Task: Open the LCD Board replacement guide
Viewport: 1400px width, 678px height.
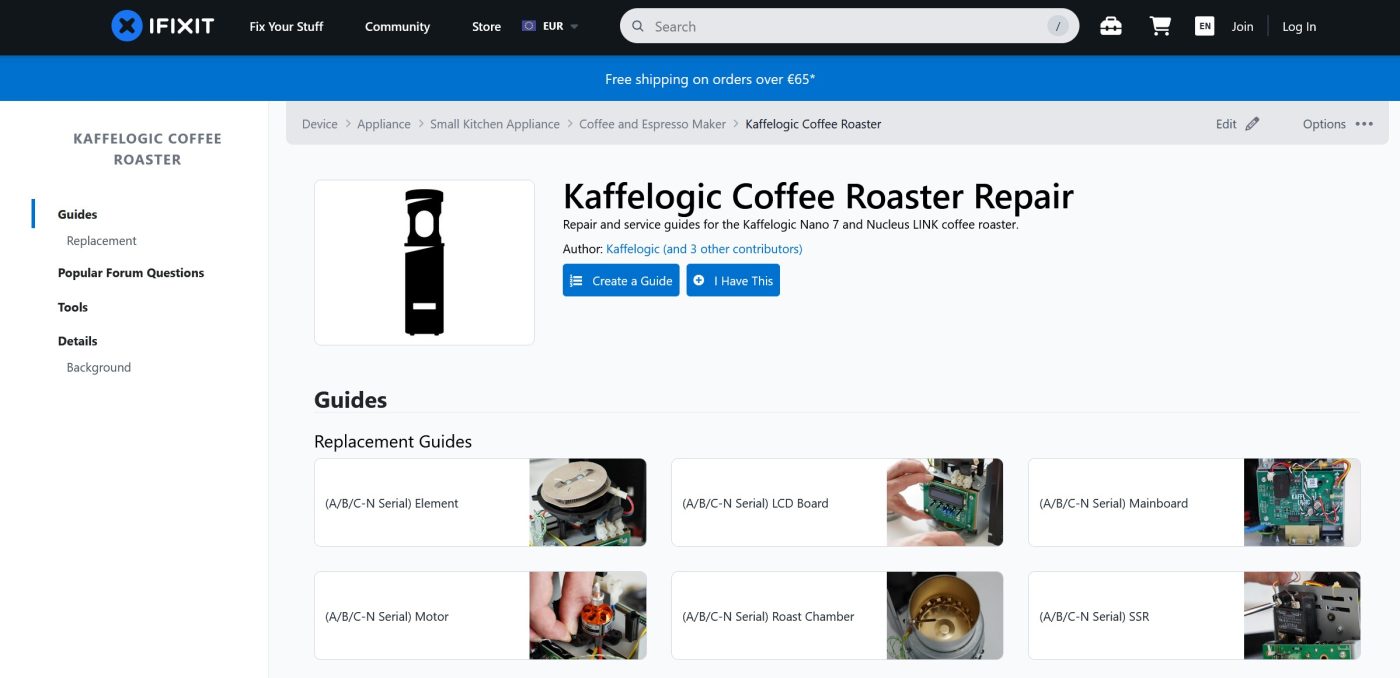Action: [836, 503]
